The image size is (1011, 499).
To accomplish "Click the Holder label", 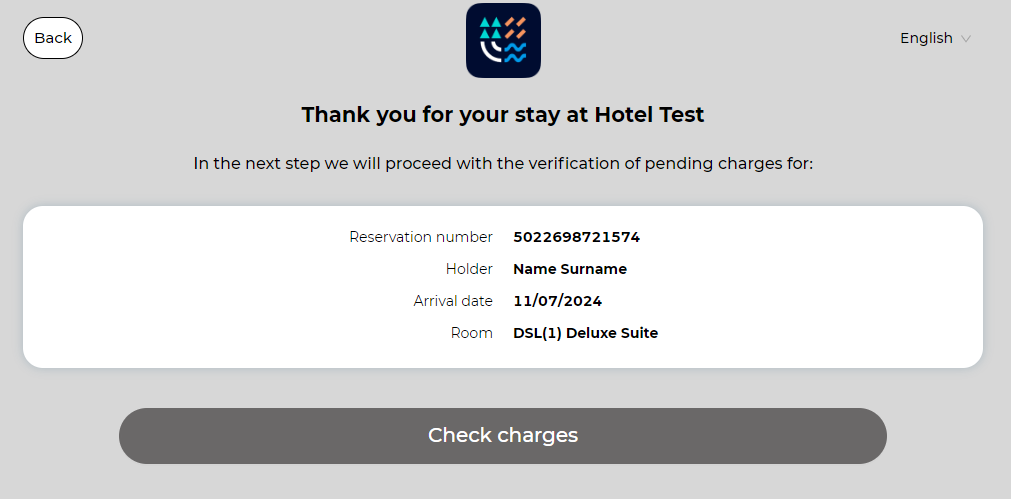I will (x=469, y=269).
